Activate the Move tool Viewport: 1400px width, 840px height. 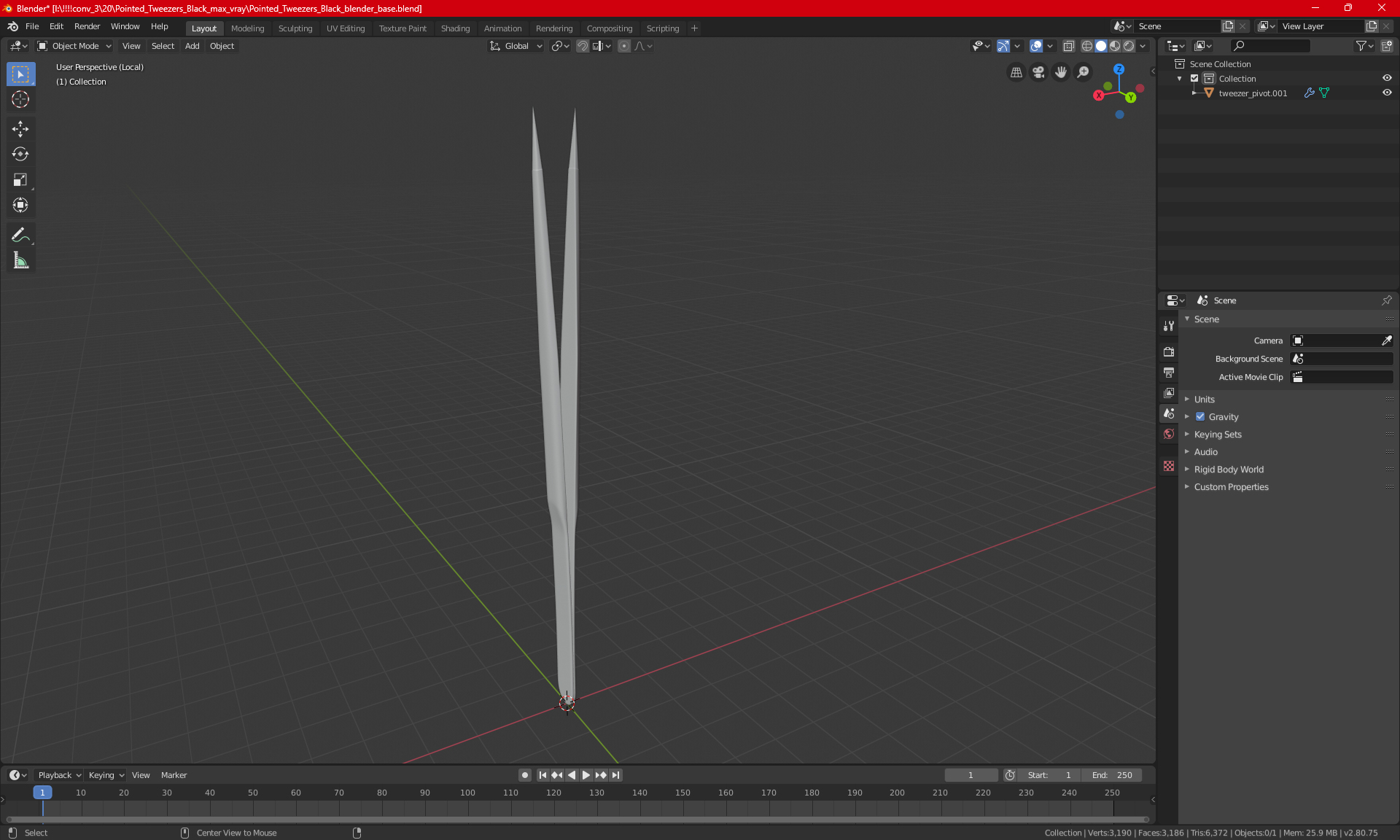click(20, 129)
